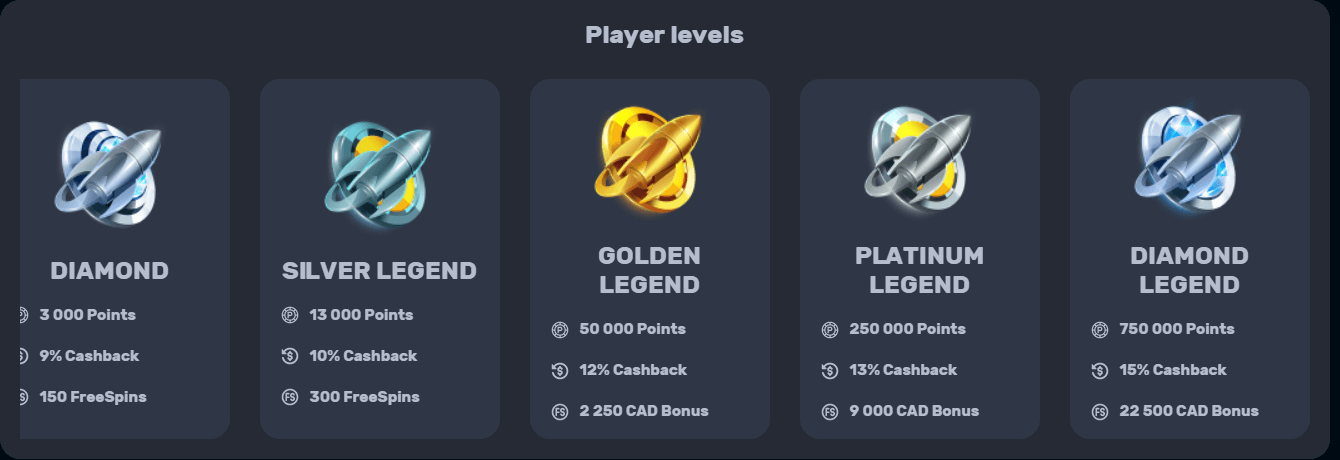Click the Diamond level rocket icon

click(109, 173)
